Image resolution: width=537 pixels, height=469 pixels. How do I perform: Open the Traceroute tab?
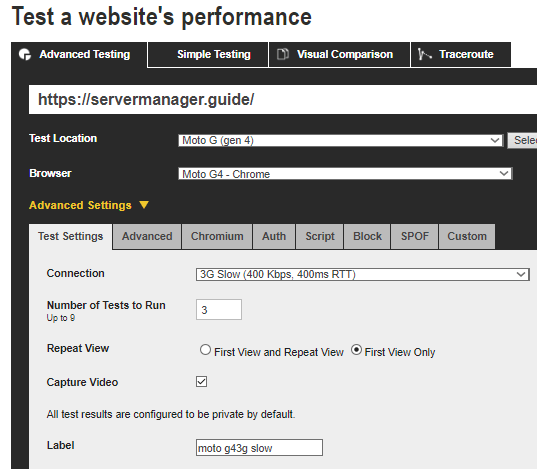point(461,54)
